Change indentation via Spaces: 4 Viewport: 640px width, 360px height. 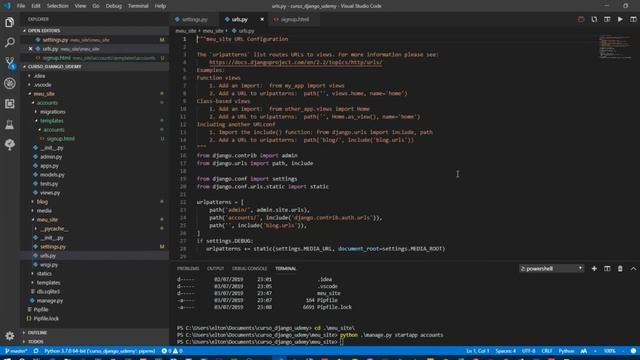tap(506, 351)
